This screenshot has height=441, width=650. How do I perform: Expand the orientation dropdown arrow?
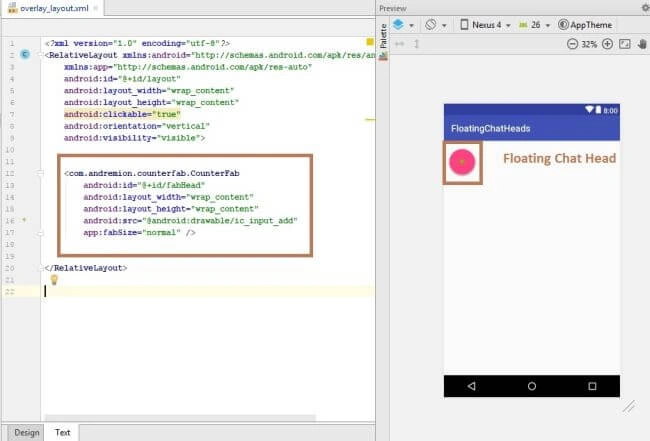pos(444,25)
